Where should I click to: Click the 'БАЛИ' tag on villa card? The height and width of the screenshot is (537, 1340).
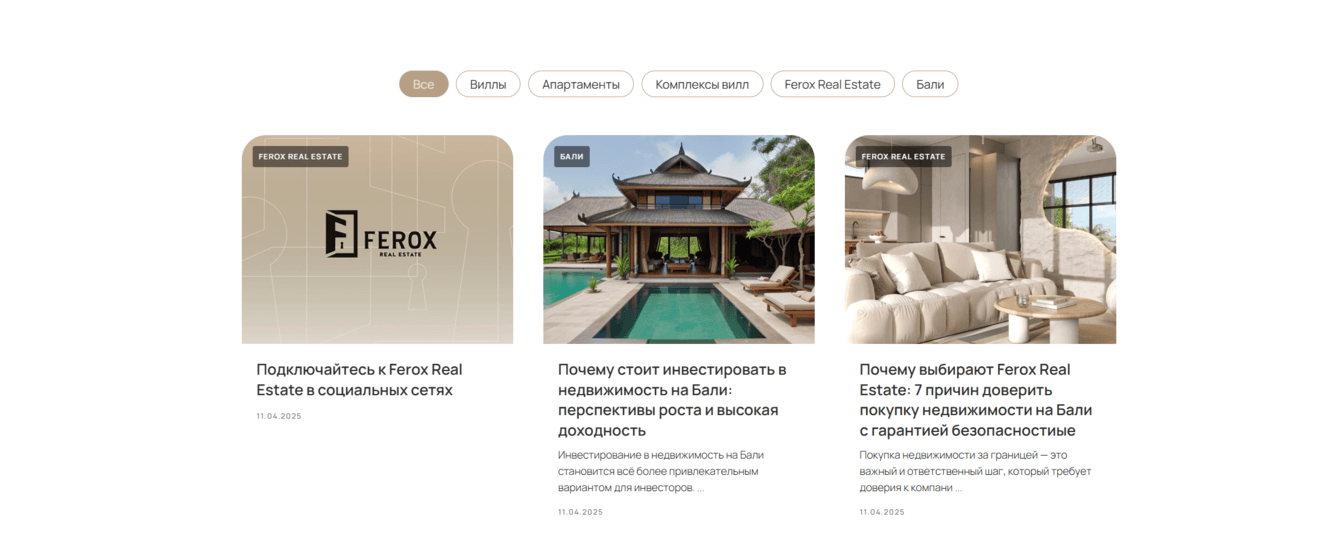coord(572,156)
